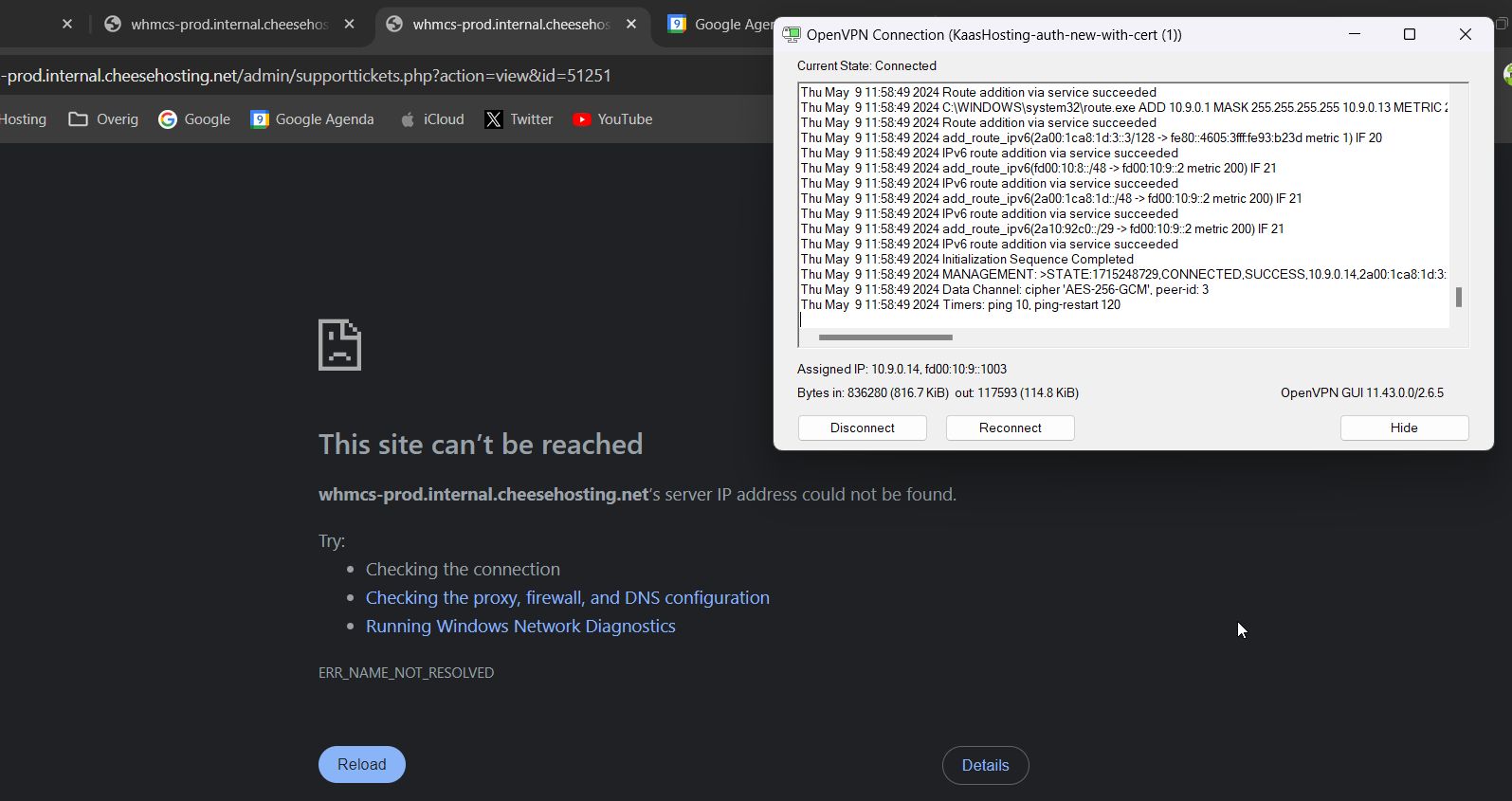The image size is (1512, 801).
Task: Open the error Details button
Action: pyautogui.click(x=985, y=765)
